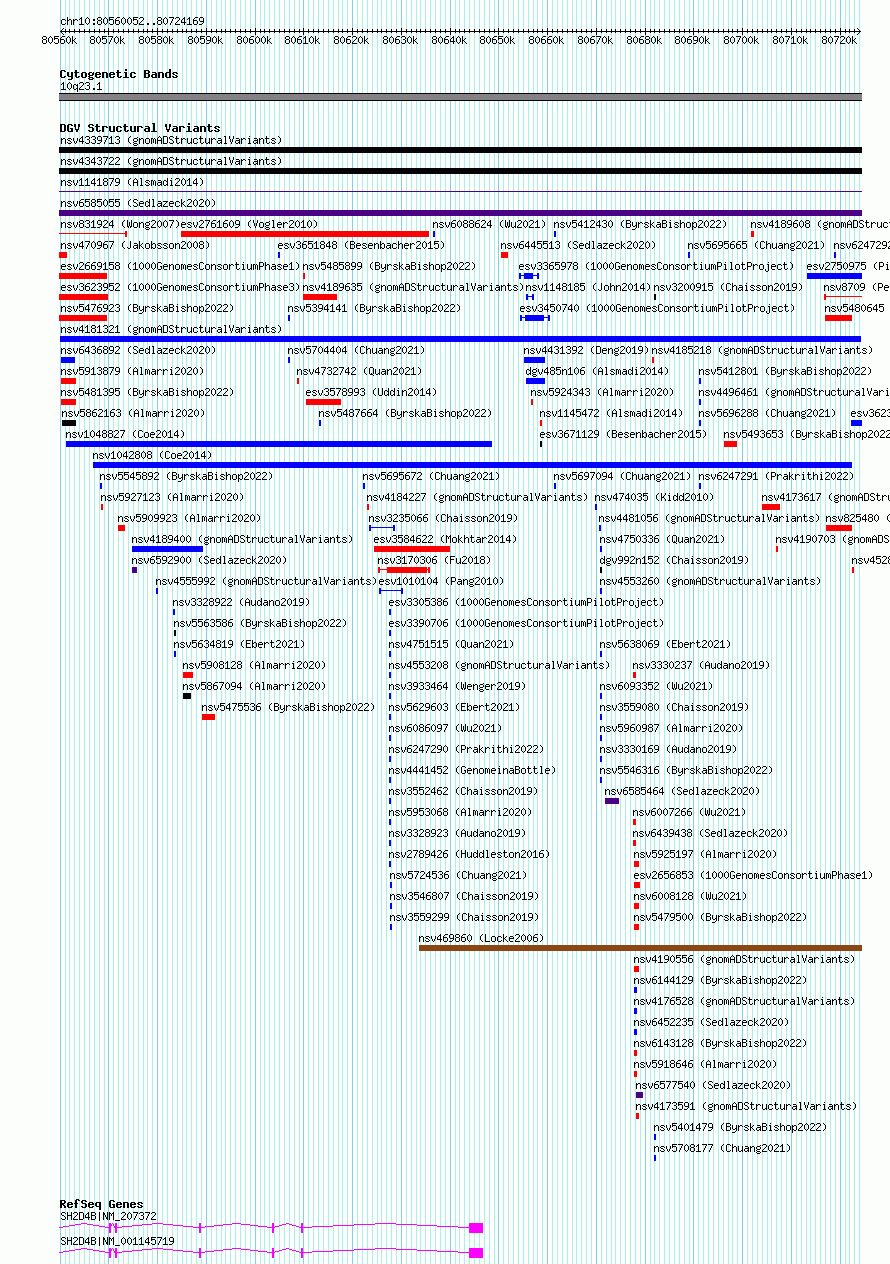The image size is (890, 1264).
Task: Select the nsv4343722 variant label
Action: point(171,161)
